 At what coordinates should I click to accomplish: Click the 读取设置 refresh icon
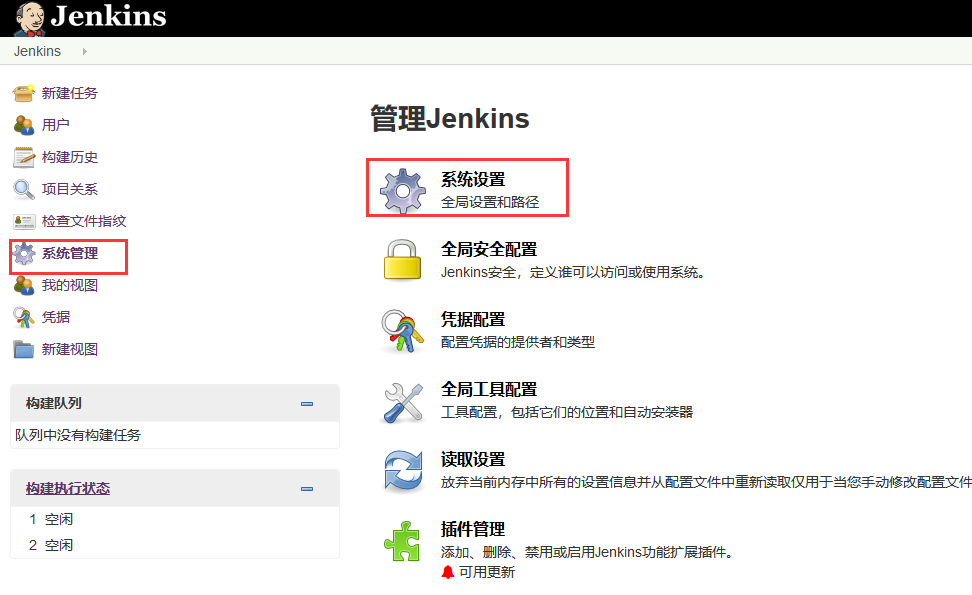coord(403,472)
